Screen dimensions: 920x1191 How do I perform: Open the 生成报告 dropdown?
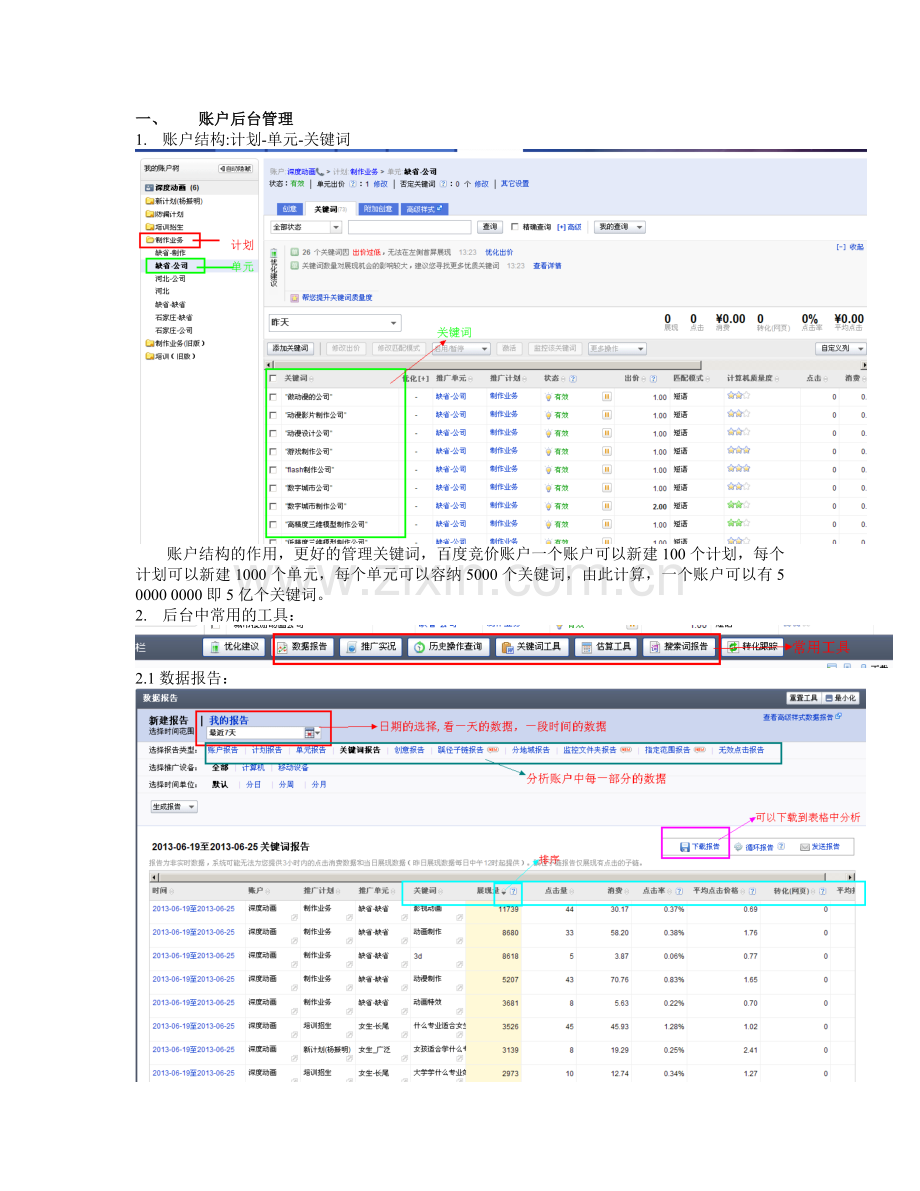174,807
